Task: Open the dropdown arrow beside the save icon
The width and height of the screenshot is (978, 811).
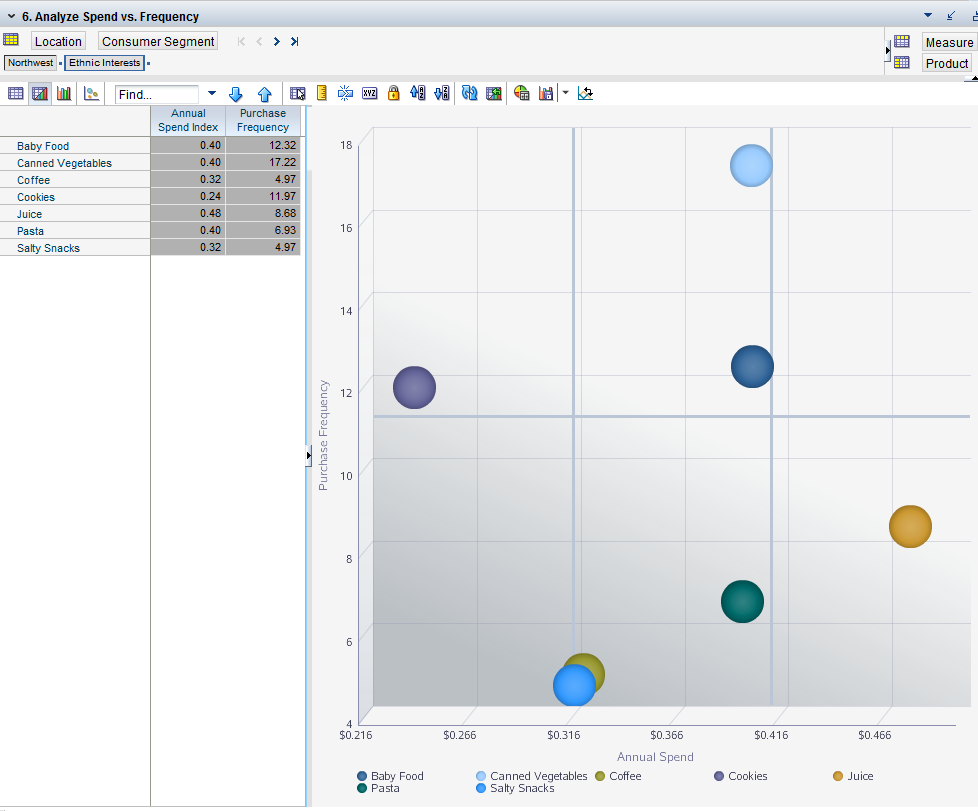Action: (565, 93)
